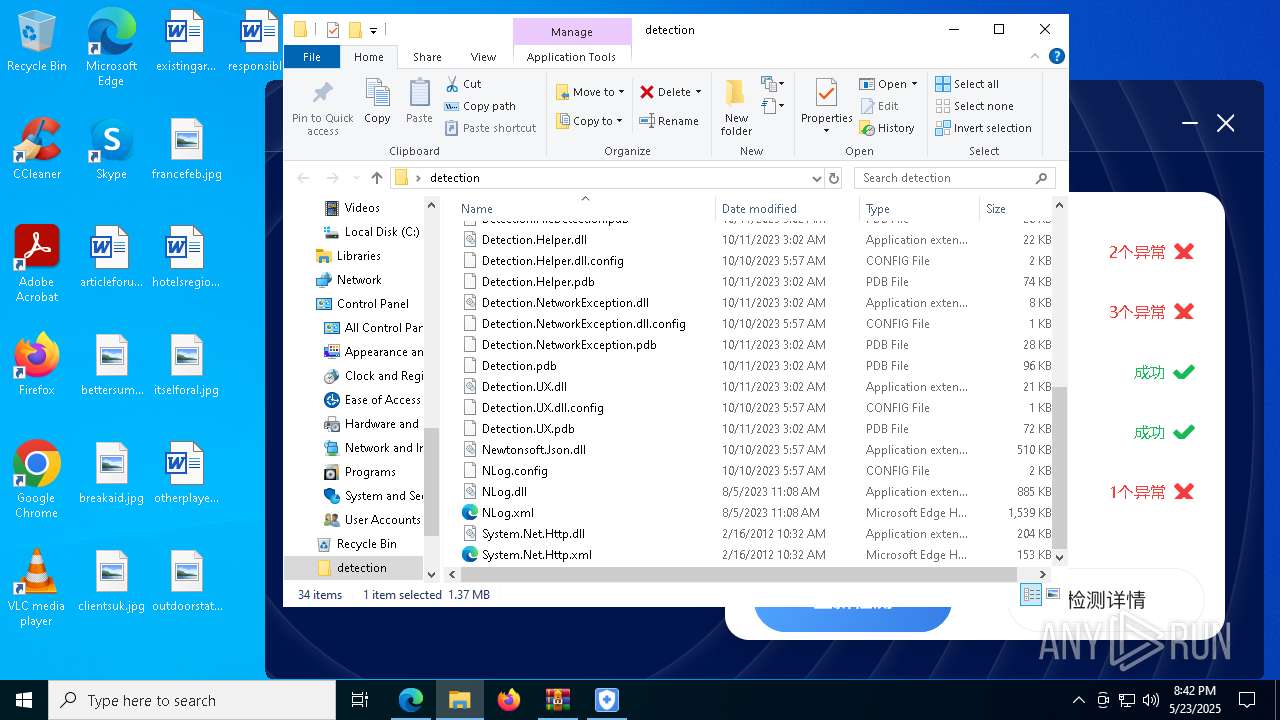Open WinRAR from the taskbar

557,700
